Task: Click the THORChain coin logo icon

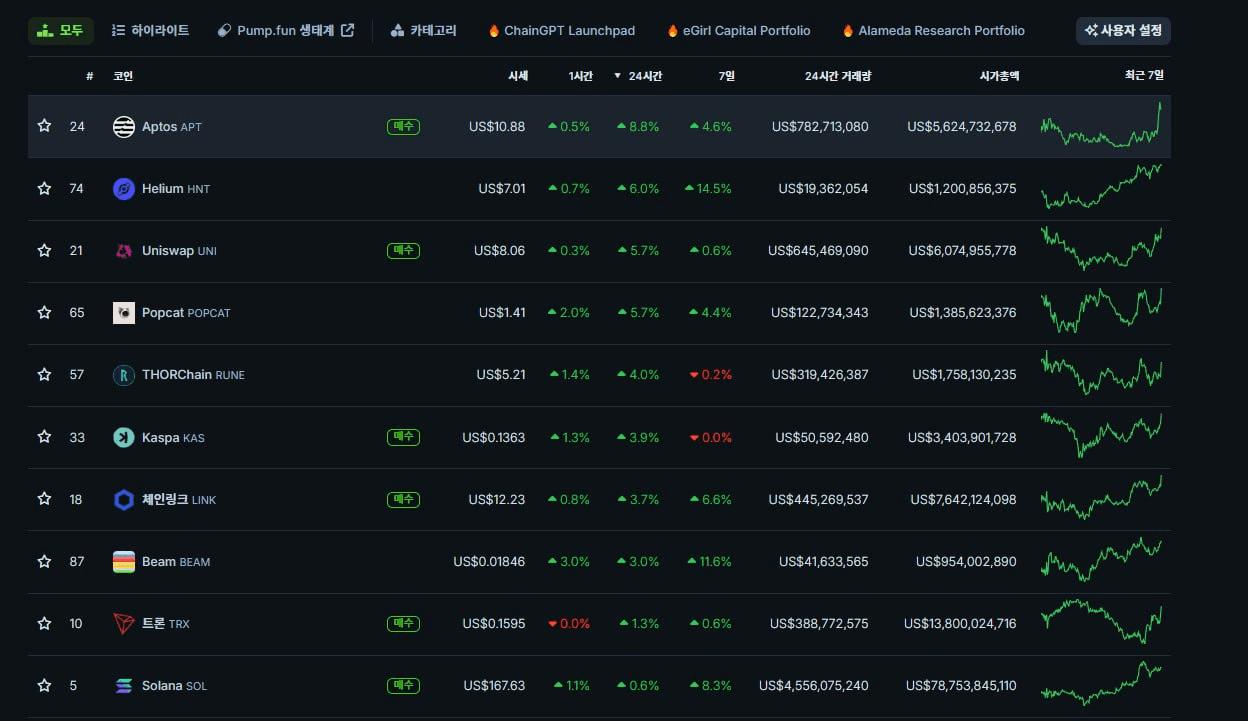Action: click(124, 375)
